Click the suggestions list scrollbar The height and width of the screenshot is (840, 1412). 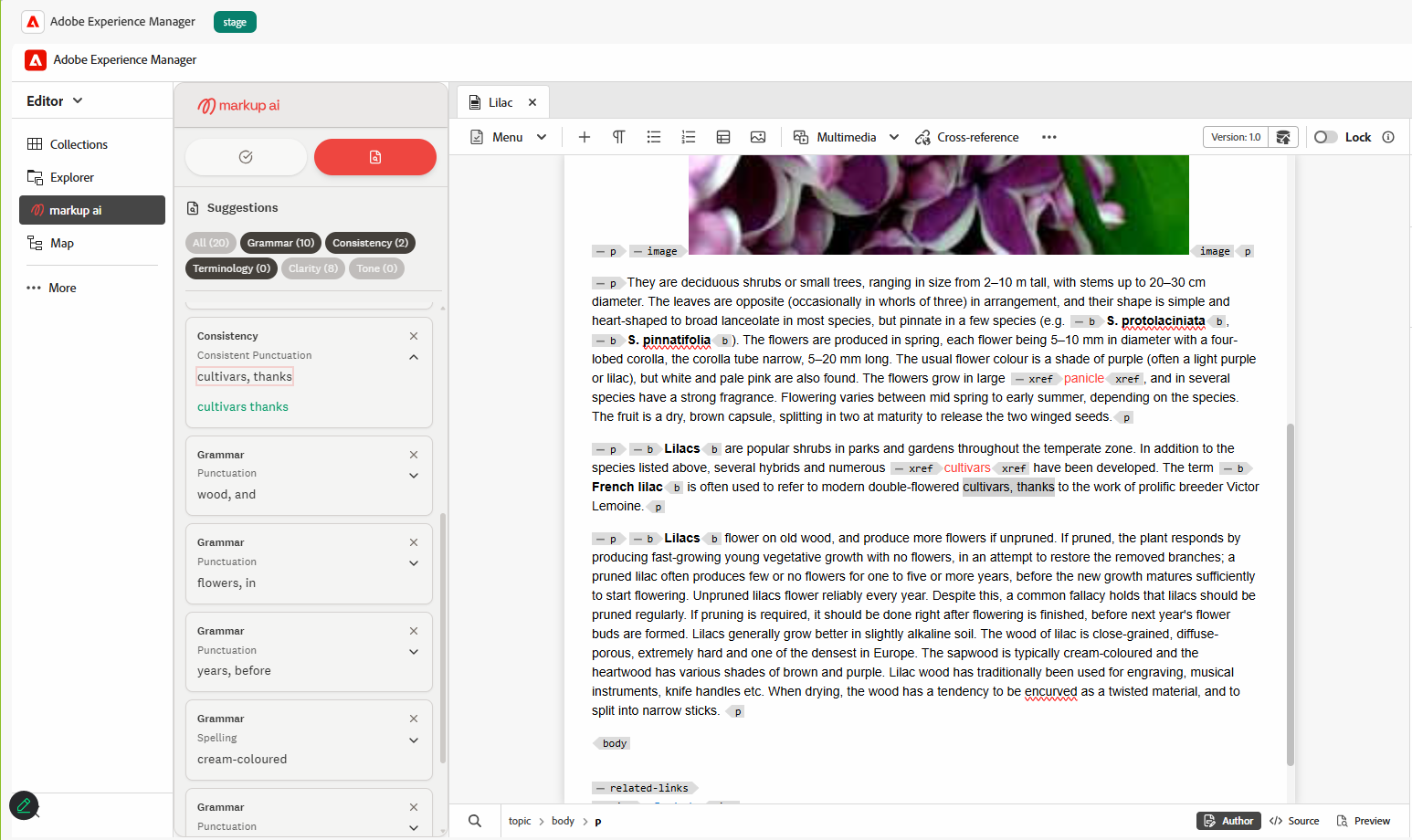[x=443, y=637]
